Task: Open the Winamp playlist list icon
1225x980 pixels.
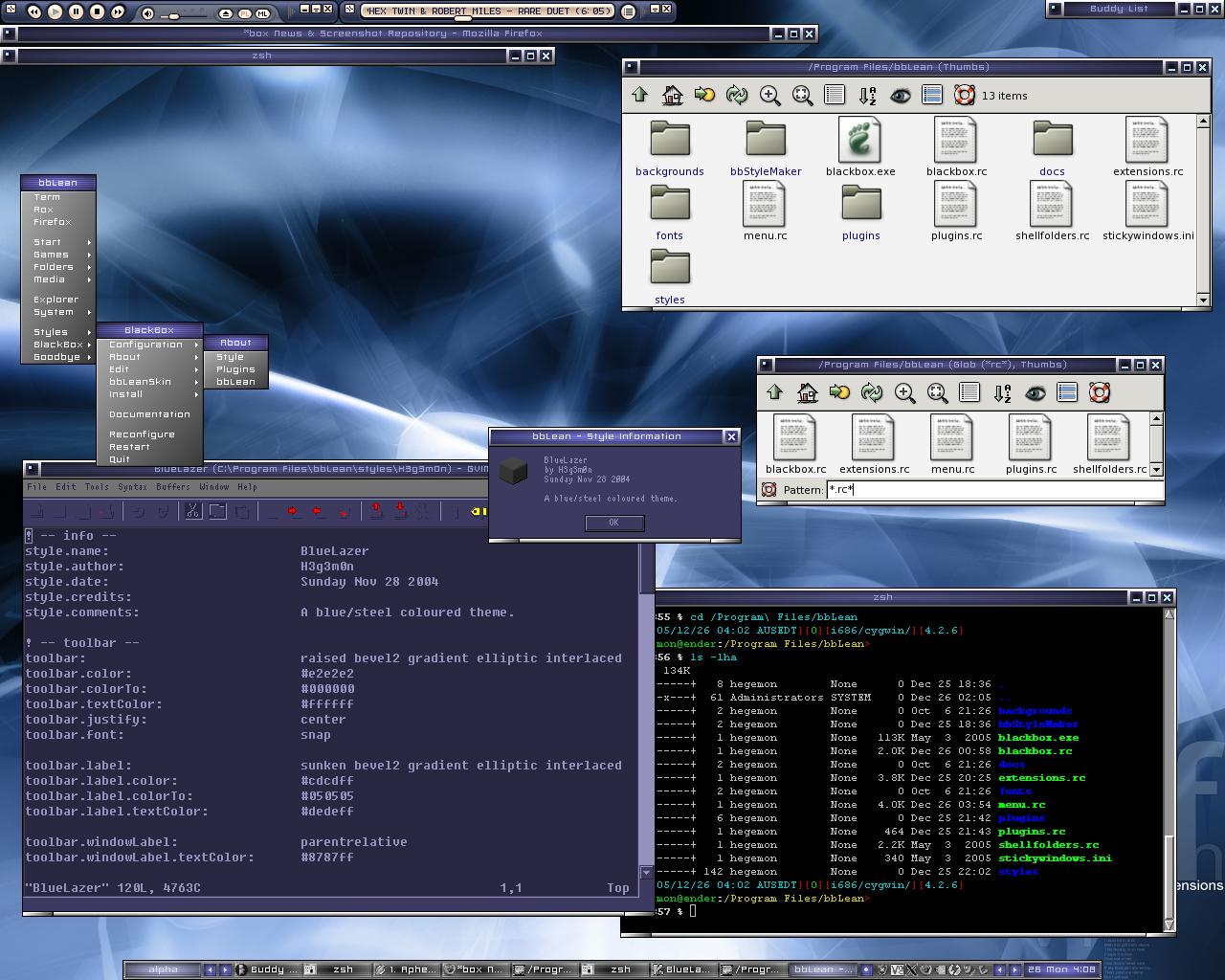Action: (x=628, y=11)
